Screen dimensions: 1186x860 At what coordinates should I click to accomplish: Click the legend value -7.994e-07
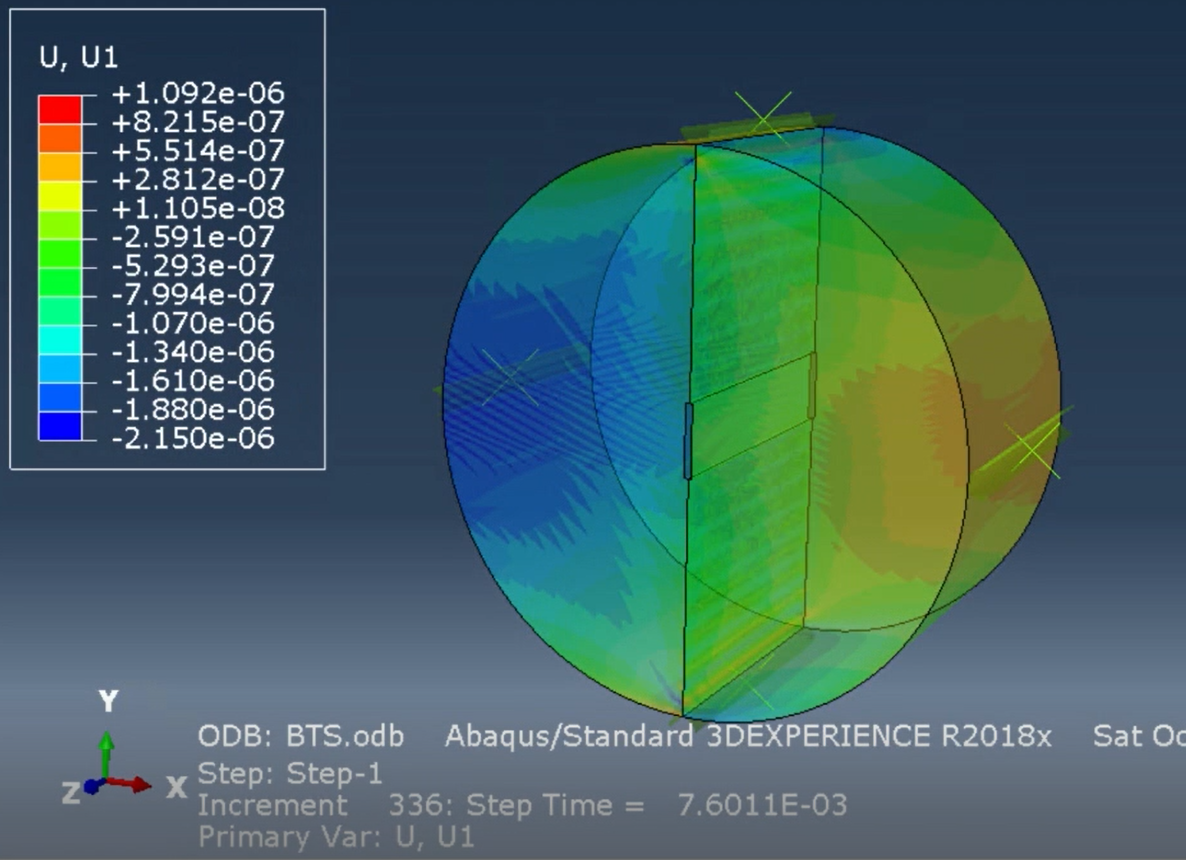click(194, 294)
